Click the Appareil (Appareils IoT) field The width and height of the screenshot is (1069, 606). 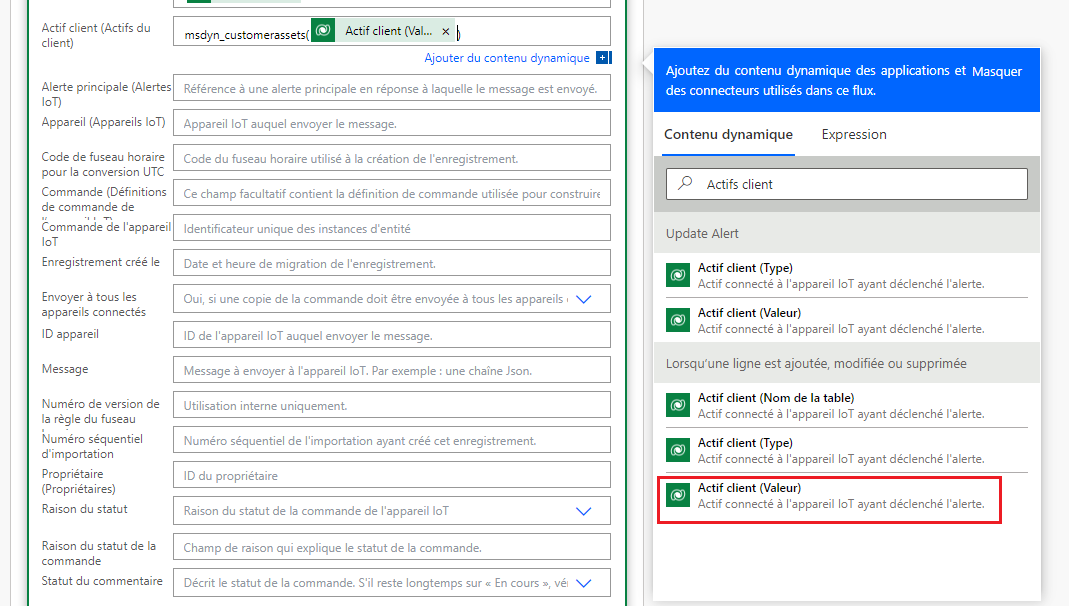391,123
